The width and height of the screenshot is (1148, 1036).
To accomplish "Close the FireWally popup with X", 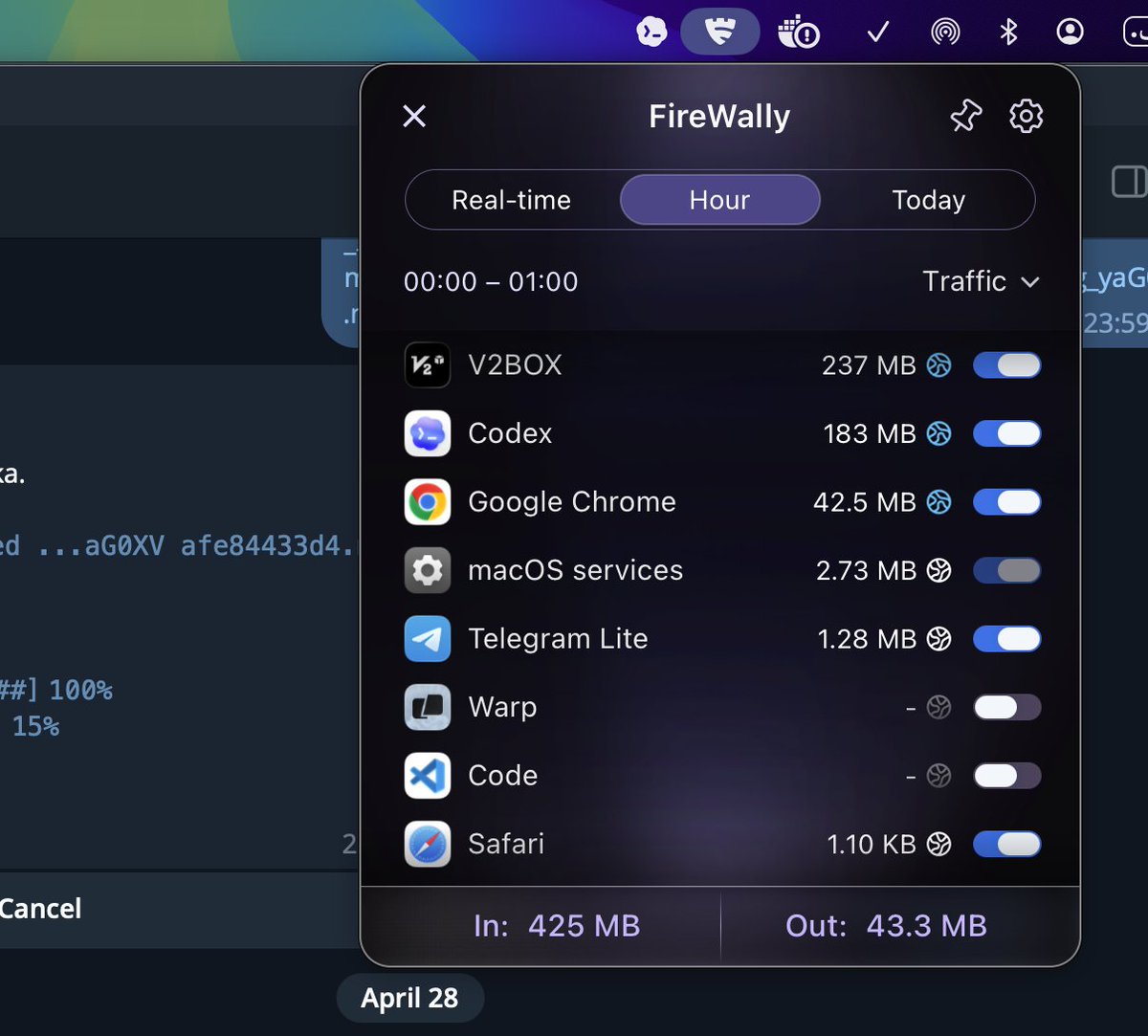I will 414,117.
